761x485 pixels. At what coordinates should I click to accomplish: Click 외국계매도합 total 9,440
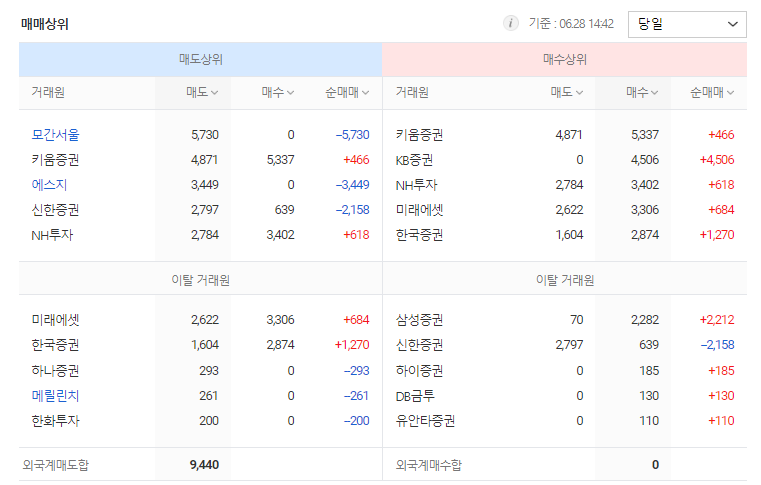(x=204, y=465)
